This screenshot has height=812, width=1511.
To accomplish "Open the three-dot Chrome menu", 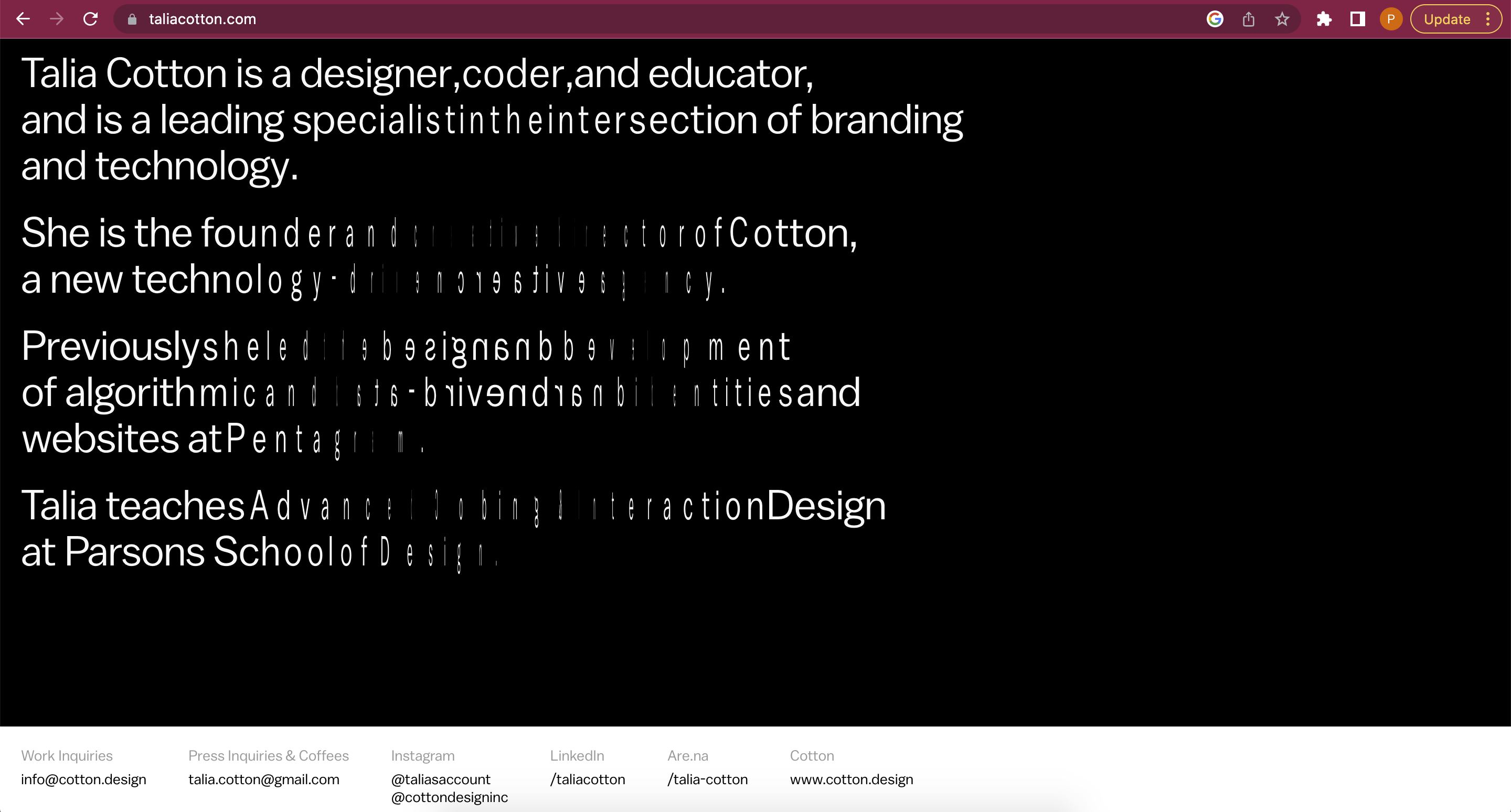I will point(1488,19).
